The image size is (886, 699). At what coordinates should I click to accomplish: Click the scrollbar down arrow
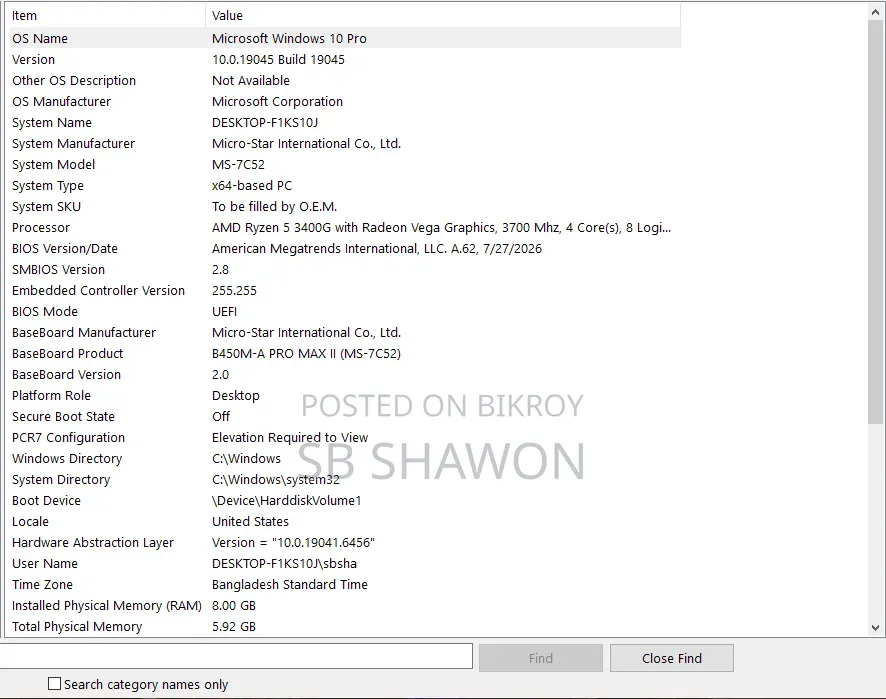point(876,627)
